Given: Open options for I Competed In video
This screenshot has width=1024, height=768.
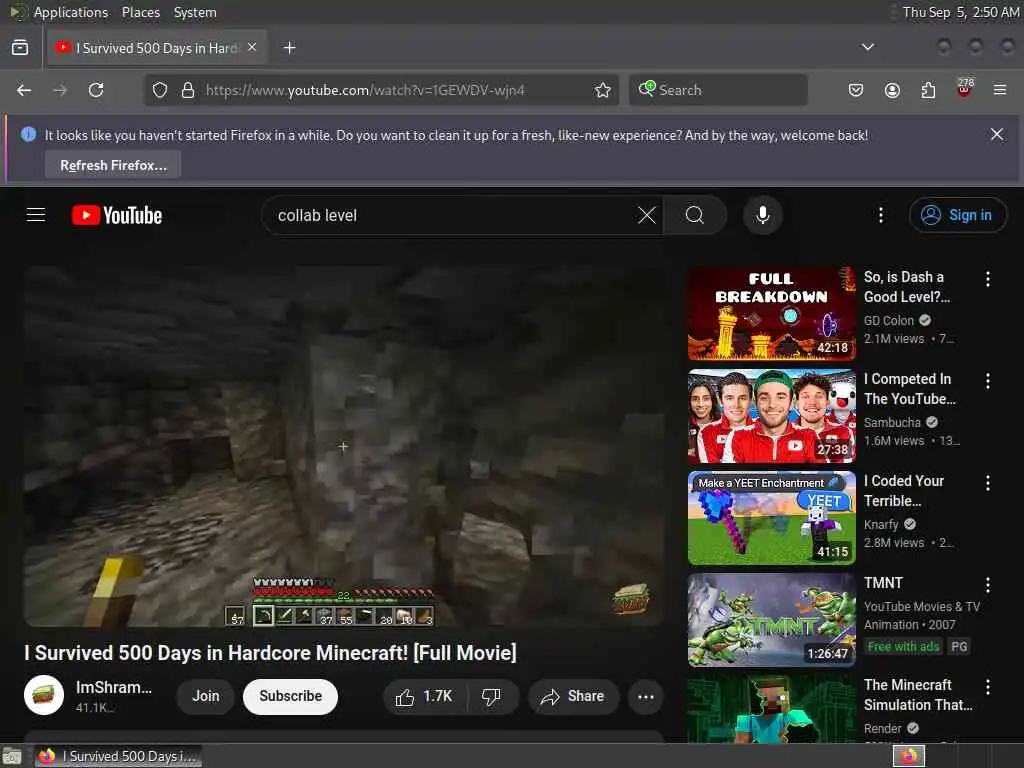Looking at the screenshot, I should coord(988,381).
